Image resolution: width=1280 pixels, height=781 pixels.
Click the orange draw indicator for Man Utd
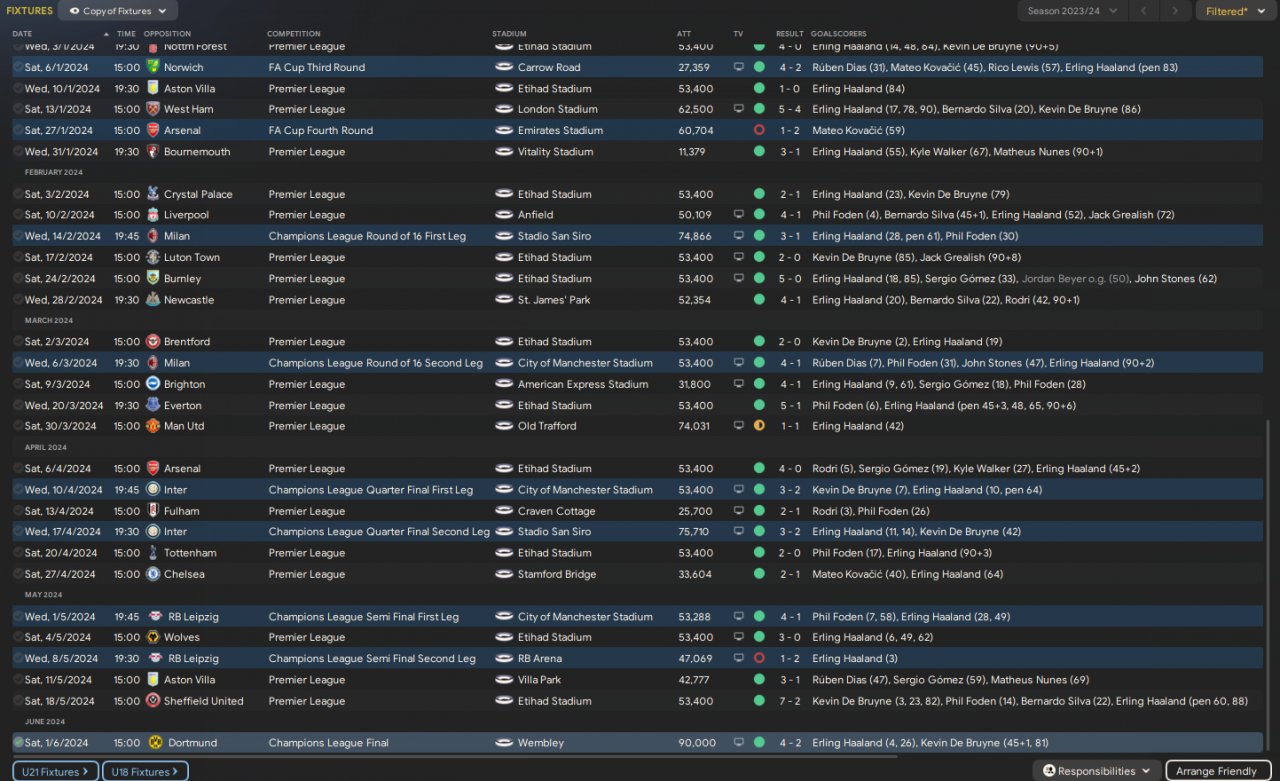[759, 426]
